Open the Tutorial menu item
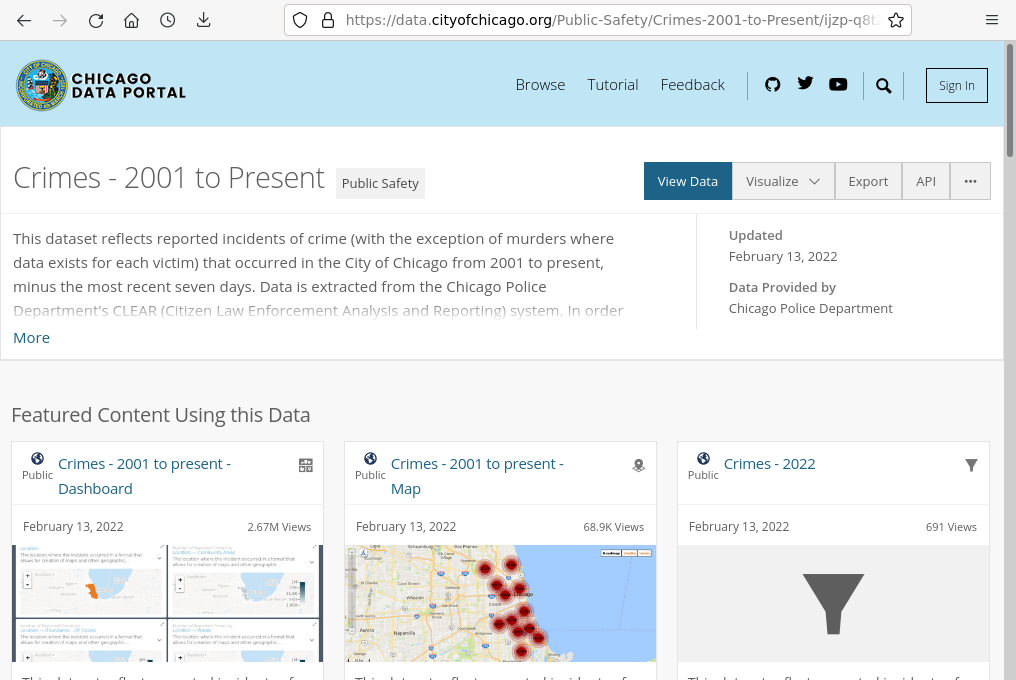1016x680 pixels. (612, 85)
